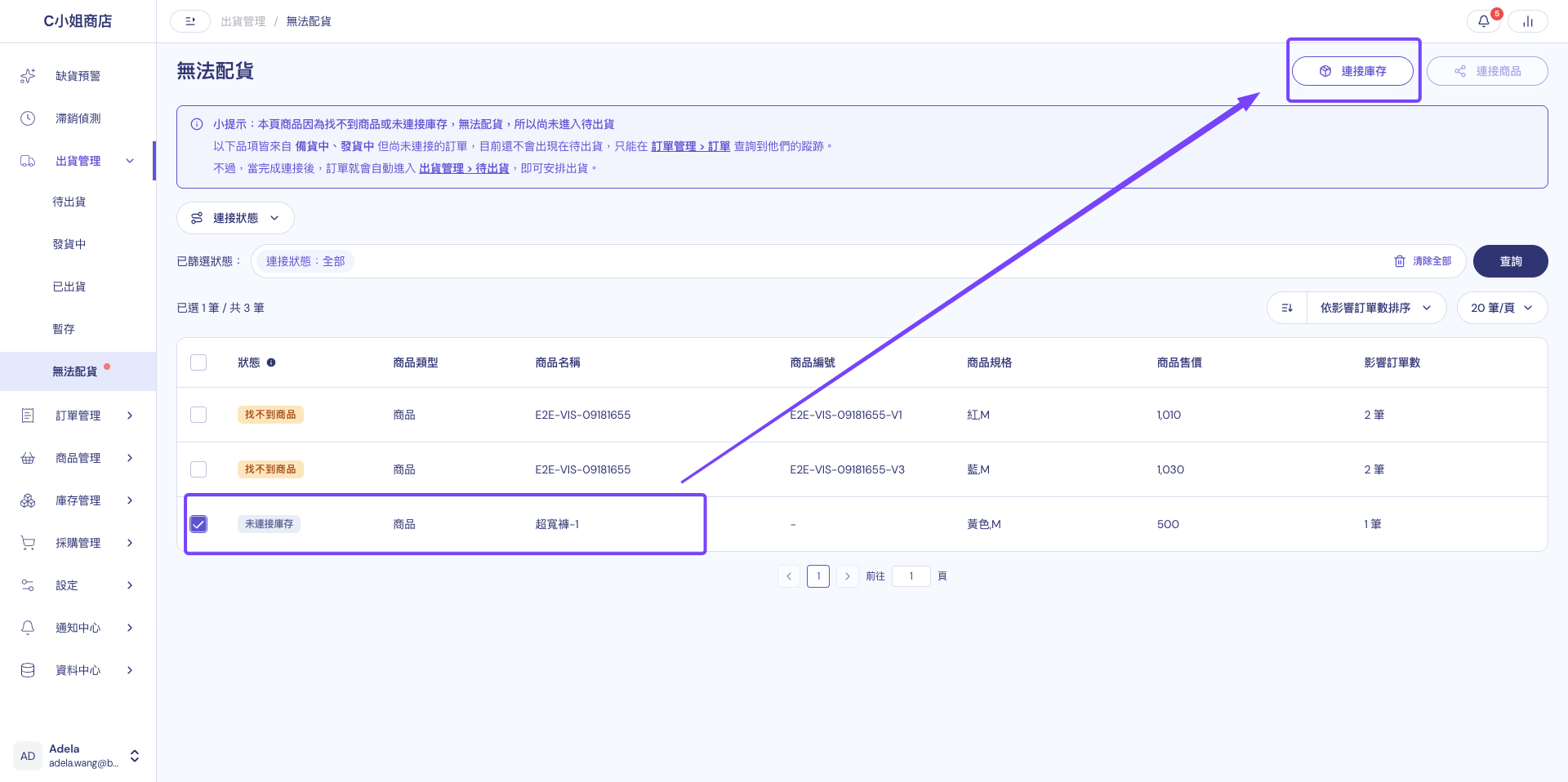Click the next page arrow
1568x782 pixels.
848,576
